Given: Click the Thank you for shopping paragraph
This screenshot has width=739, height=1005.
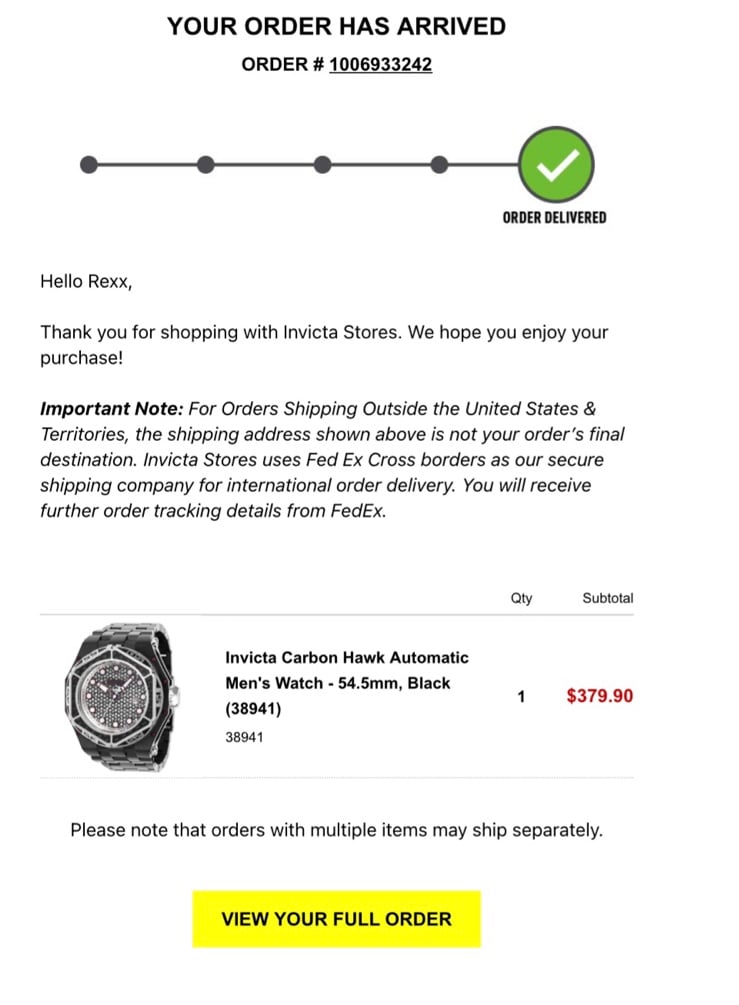Looking at the screenshot, I should 324,345.
